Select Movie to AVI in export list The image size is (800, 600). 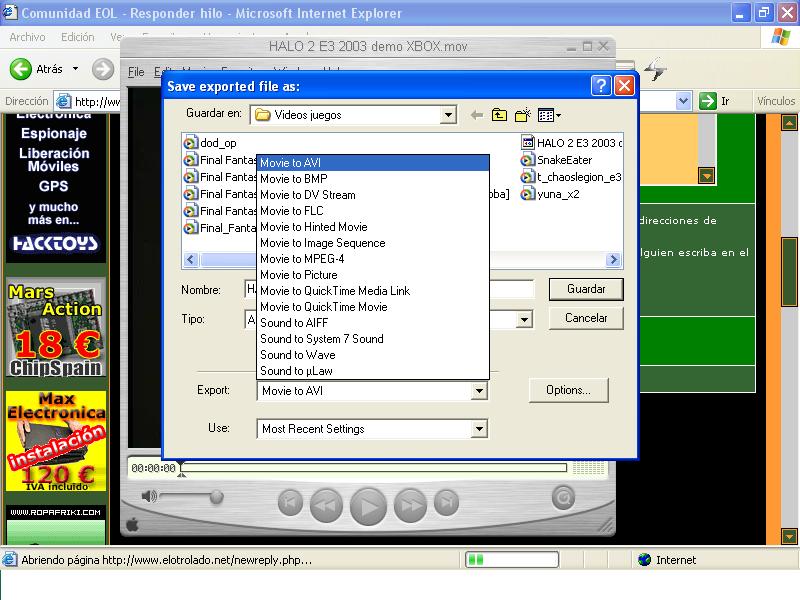(372, 163)
